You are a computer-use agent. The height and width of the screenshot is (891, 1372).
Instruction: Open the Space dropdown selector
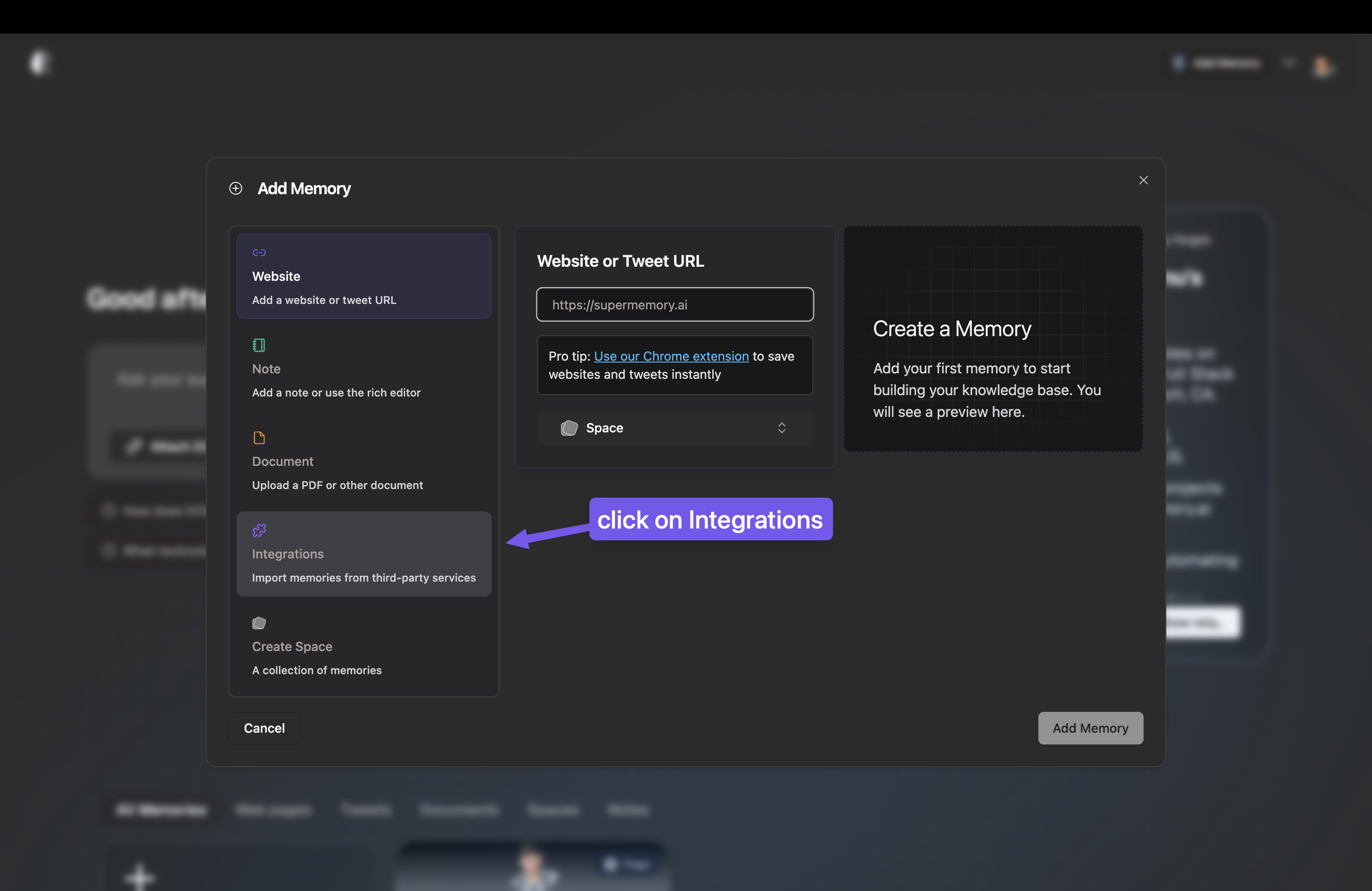coord(674,428)
